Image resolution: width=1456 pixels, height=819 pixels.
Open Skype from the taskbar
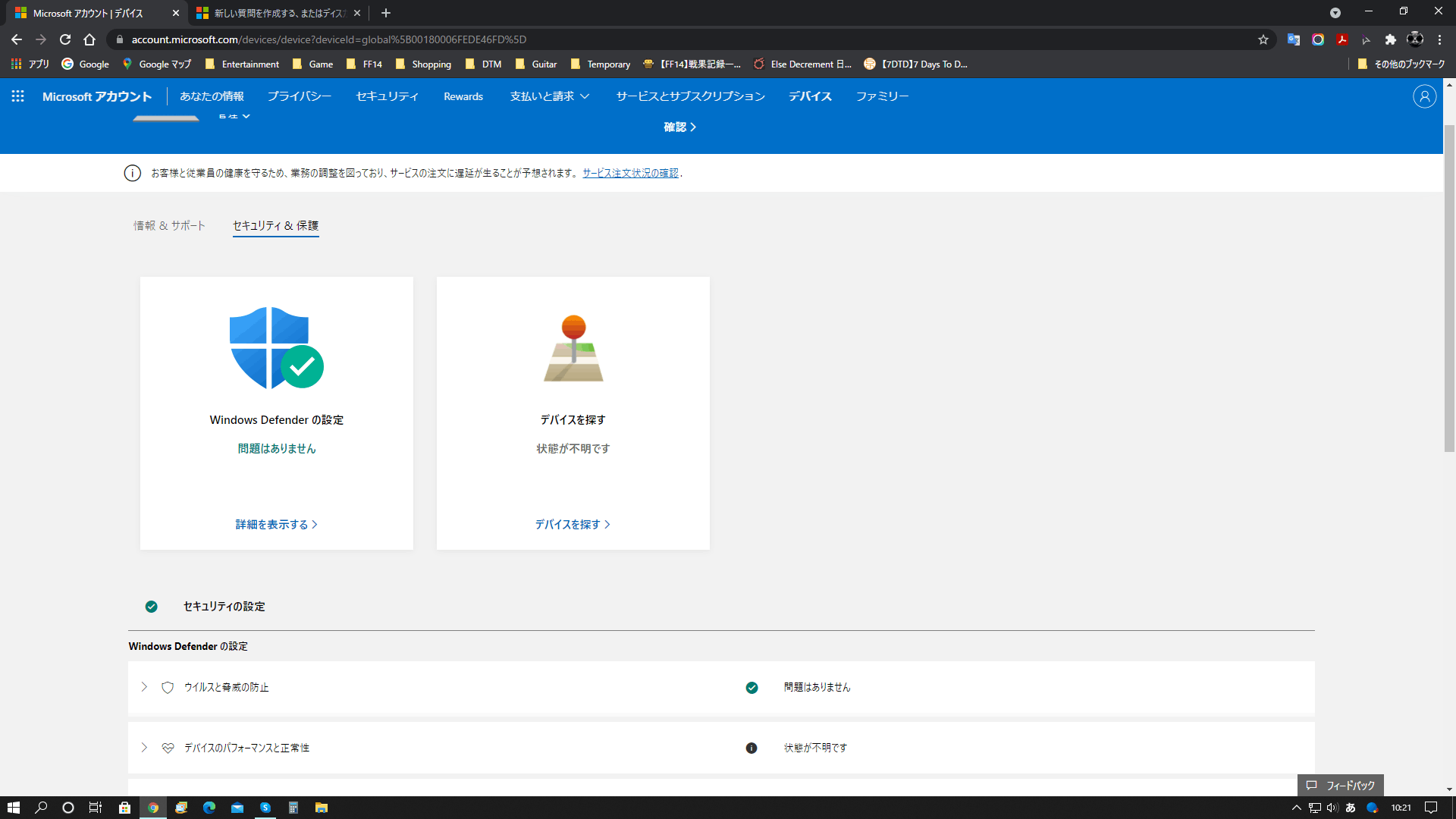tap(265, 808)
